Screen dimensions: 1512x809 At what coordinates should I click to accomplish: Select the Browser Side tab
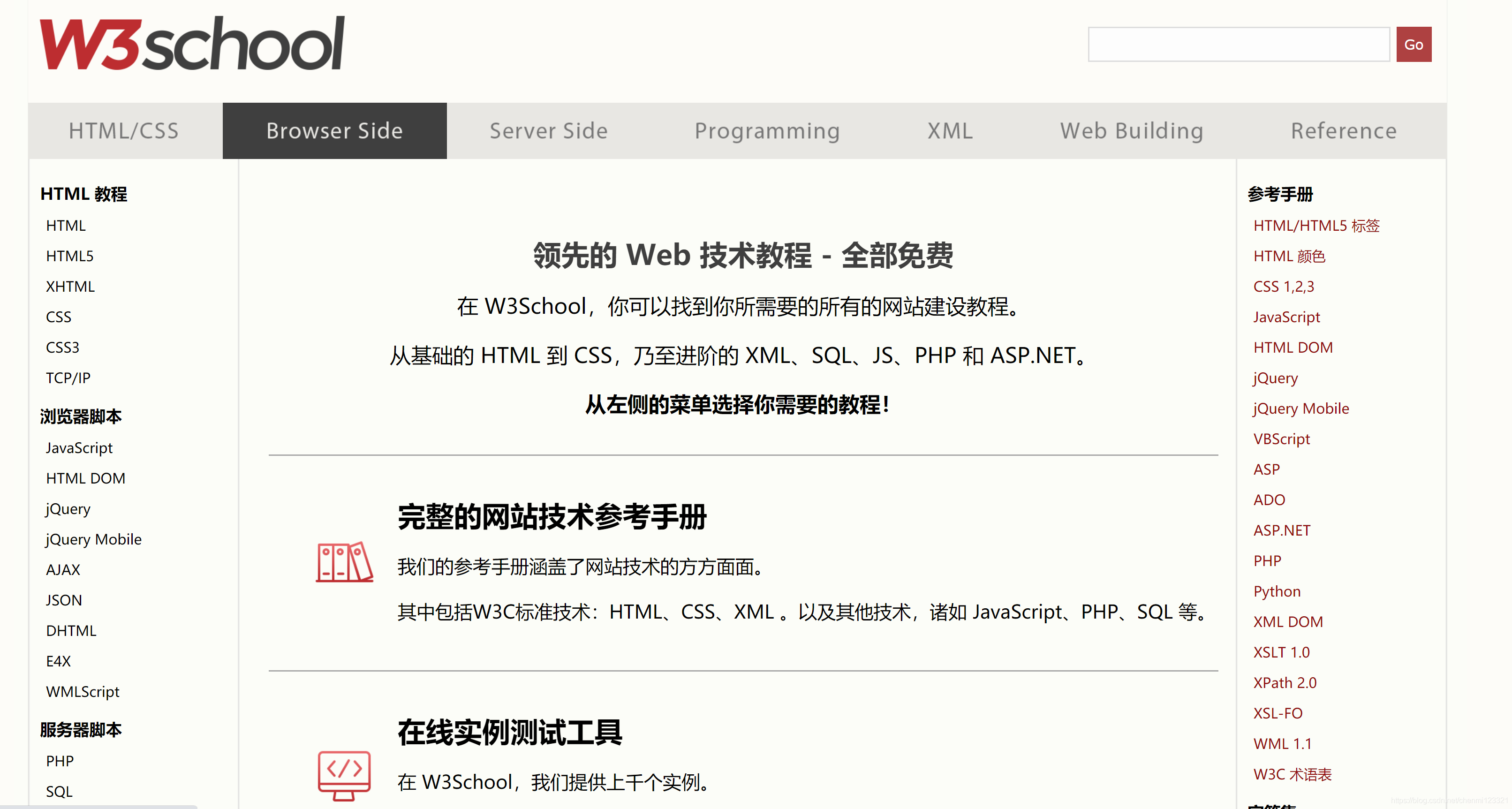334,131
